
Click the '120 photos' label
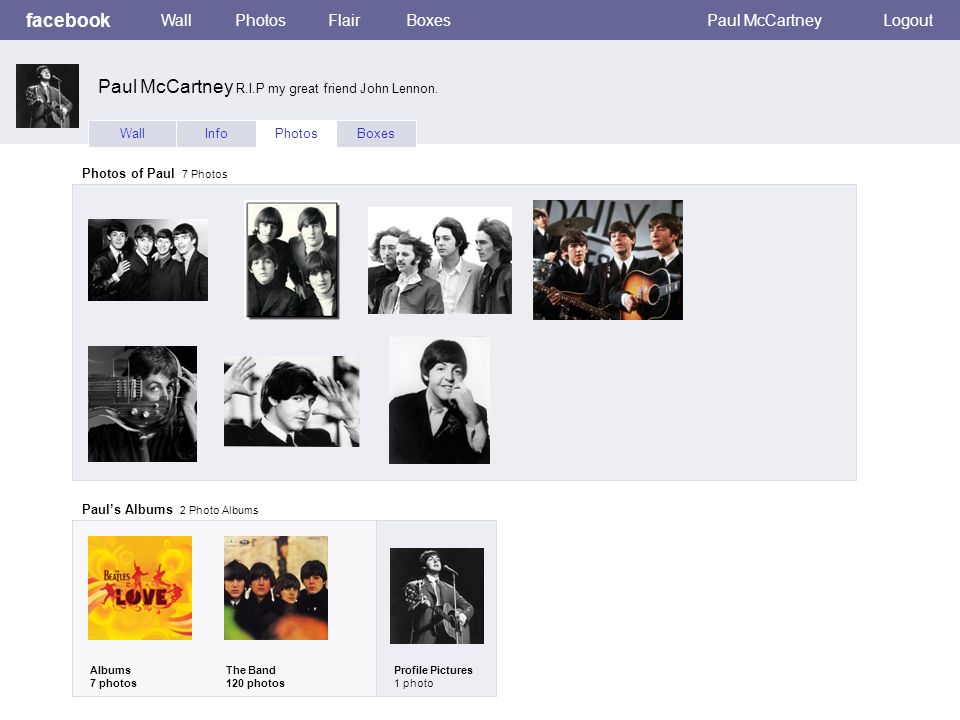pos(255,683)
